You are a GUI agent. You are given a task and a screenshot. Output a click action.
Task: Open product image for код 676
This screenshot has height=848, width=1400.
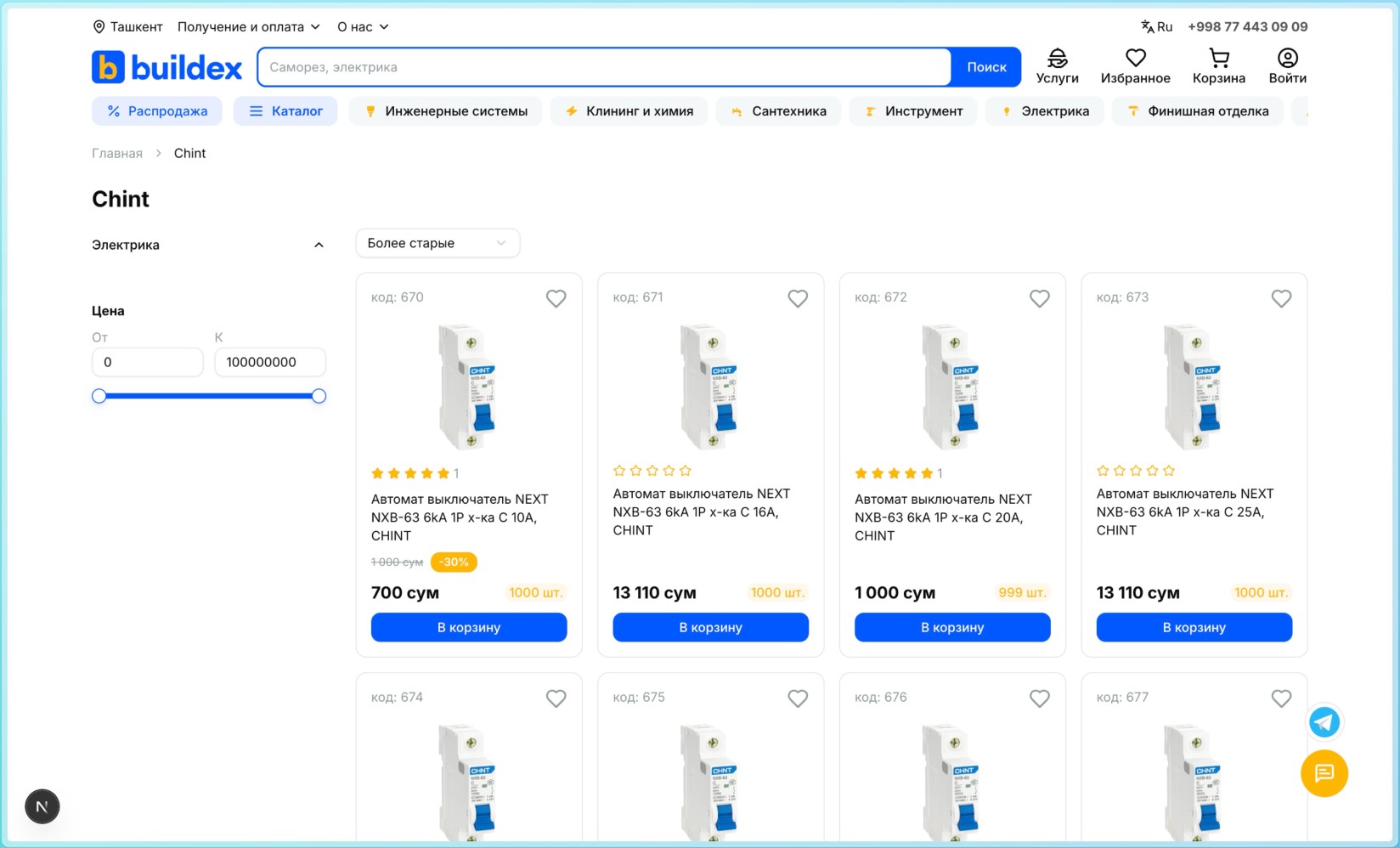(x=952, y=780)
